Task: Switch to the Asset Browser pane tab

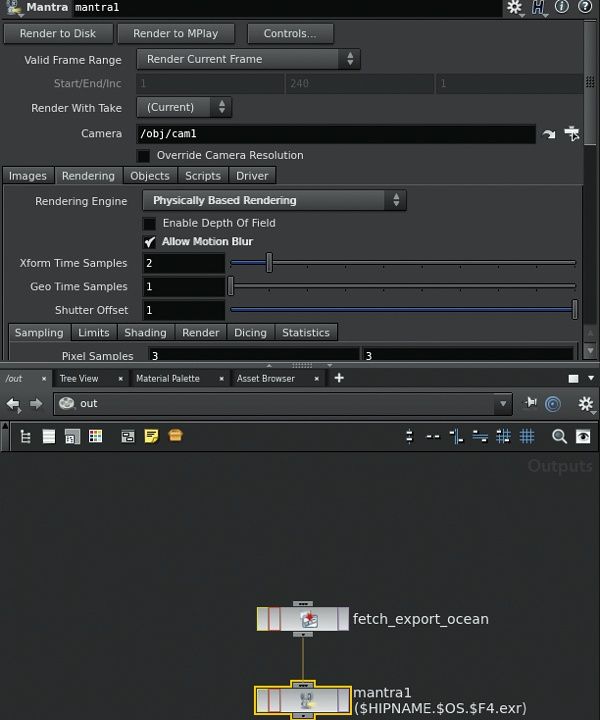Action: pyautogui.click(x=266, y=379)
